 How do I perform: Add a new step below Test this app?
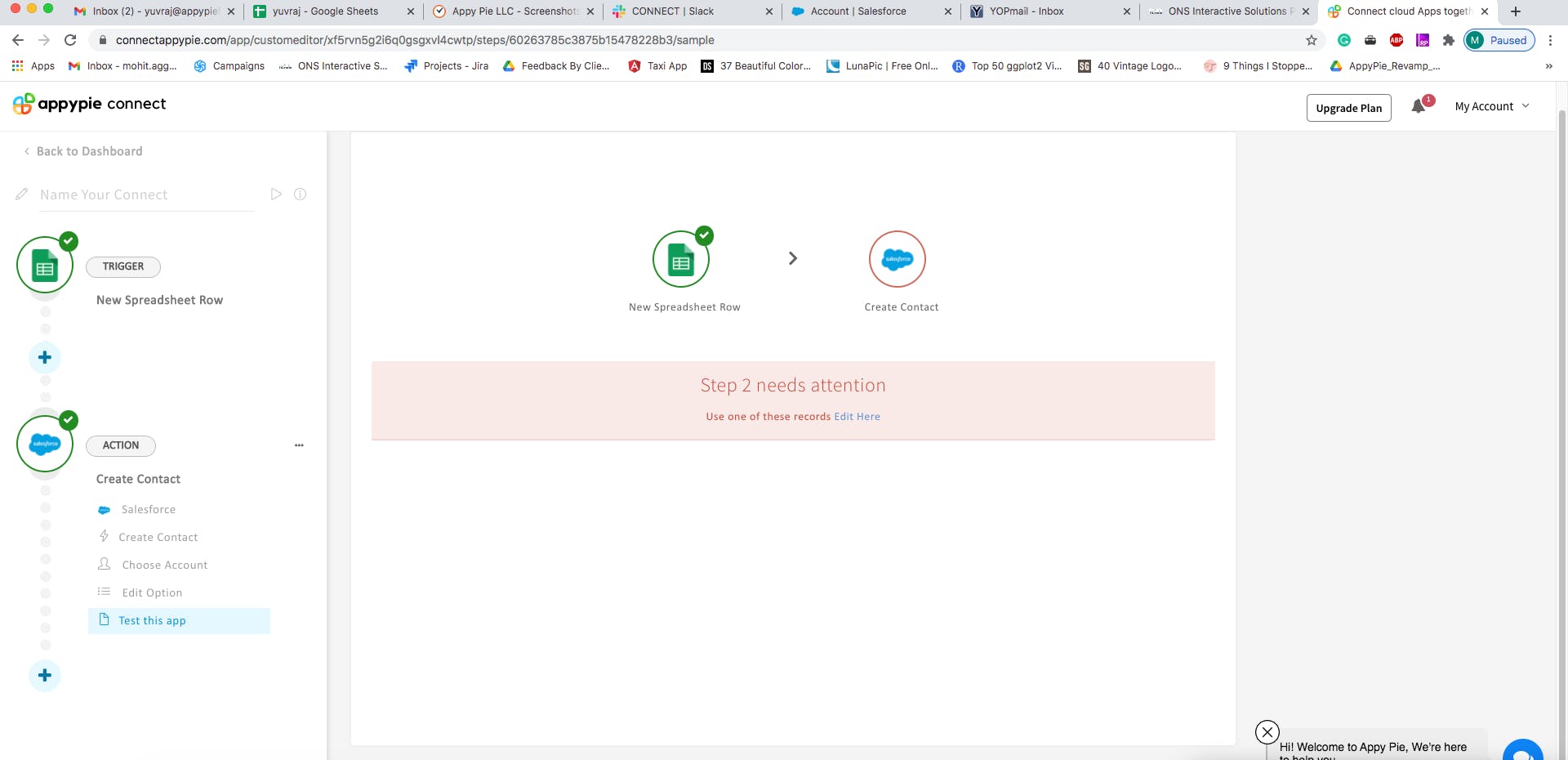coord(45,675)
